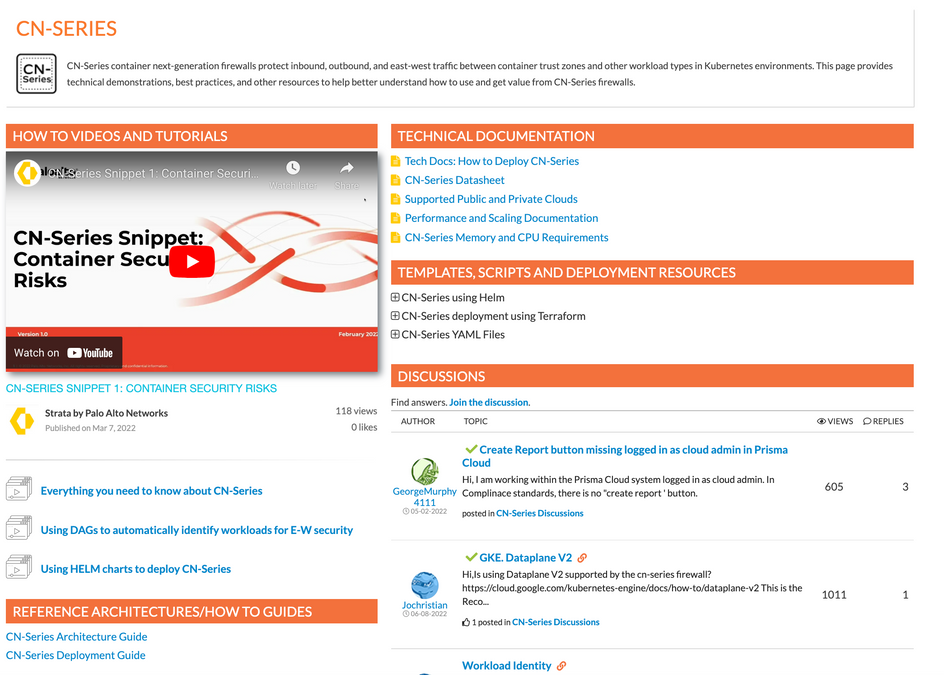The width and height of the screenshot is (944, 675).
Task: Open Using DAGs to automatically identify workloads link
Action: tap(197, 530)
